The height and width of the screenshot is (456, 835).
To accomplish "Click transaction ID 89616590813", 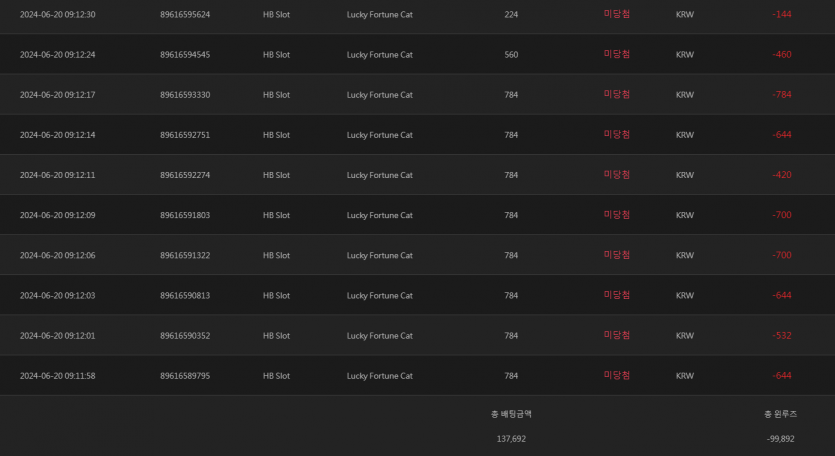I will coord(185,295).
